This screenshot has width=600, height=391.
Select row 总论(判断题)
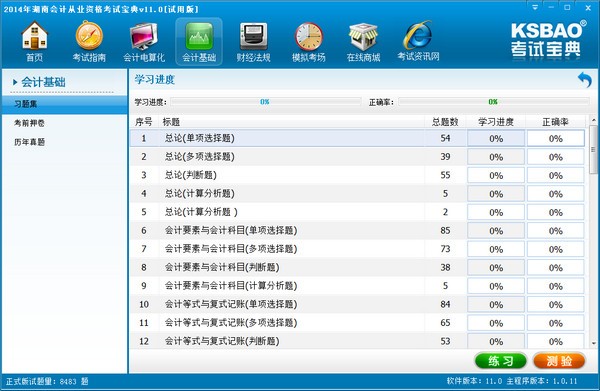[357, 175]
